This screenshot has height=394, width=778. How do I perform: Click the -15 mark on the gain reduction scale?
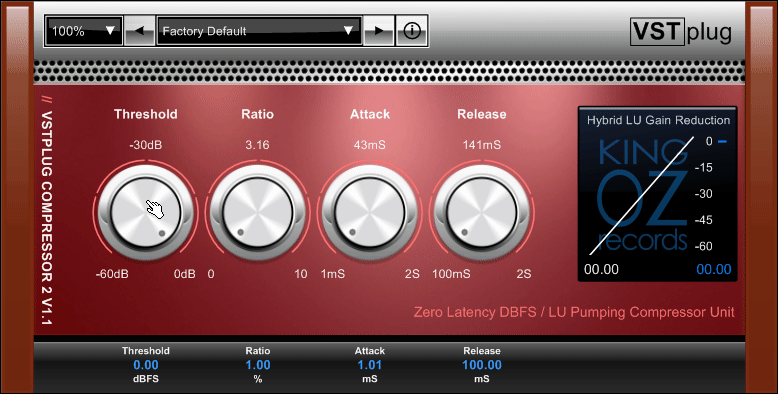(x=704, y=168)
